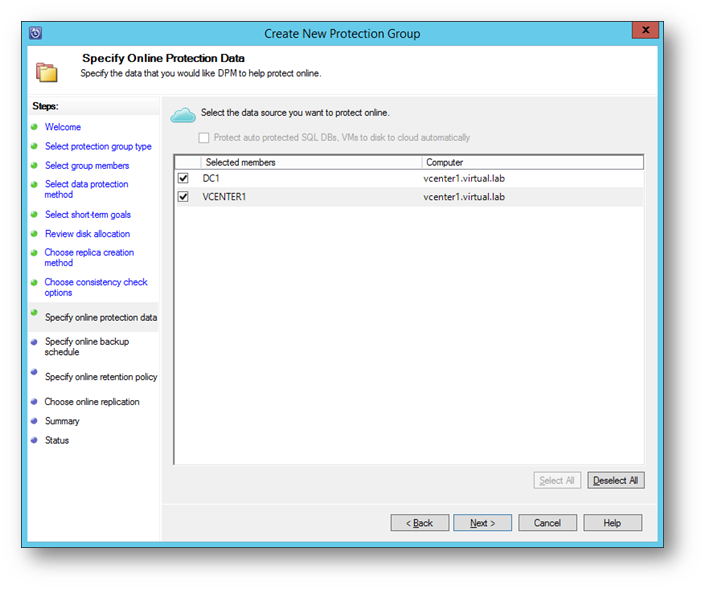The image size is (706, 590).
Task: Open Help for this wizard
Action: 612,523
